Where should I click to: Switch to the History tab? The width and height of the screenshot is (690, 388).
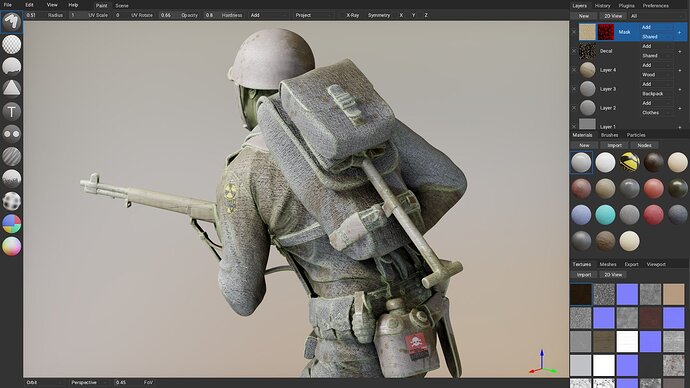pos(602,6)
